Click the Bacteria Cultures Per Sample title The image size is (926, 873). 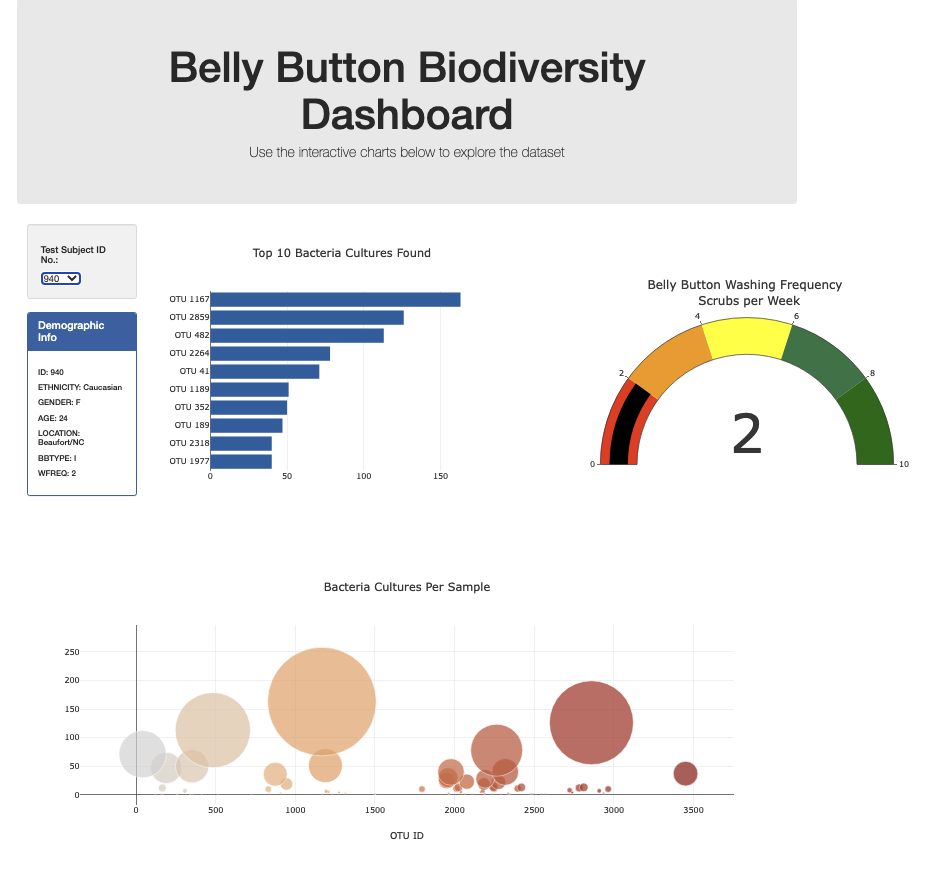[406, 587]
